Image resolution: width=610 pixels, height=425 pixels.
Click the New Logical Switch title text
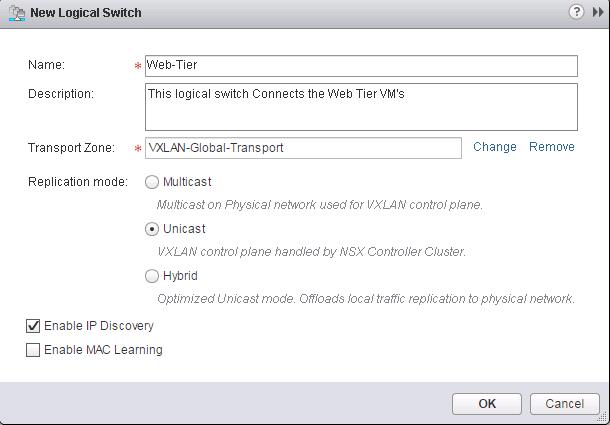click(86, 12)
